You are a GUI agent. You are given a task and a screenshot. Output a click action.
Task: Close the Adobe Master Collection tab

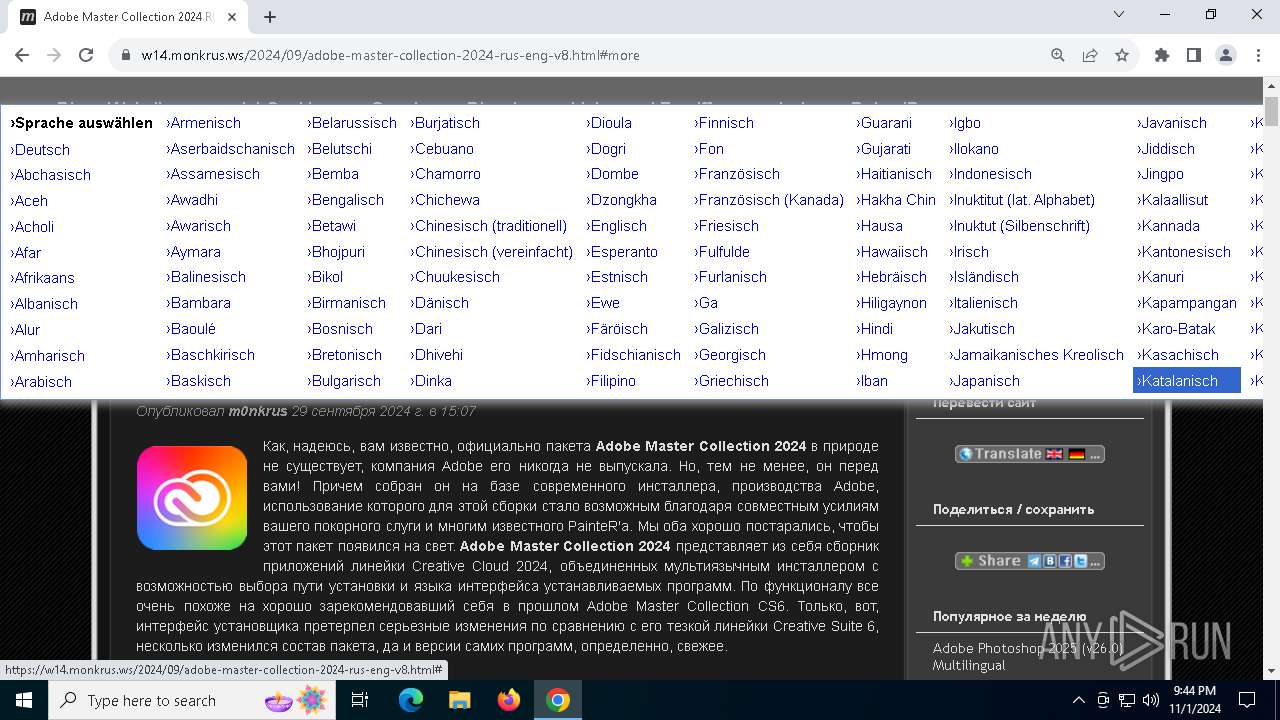pos(232,16)
